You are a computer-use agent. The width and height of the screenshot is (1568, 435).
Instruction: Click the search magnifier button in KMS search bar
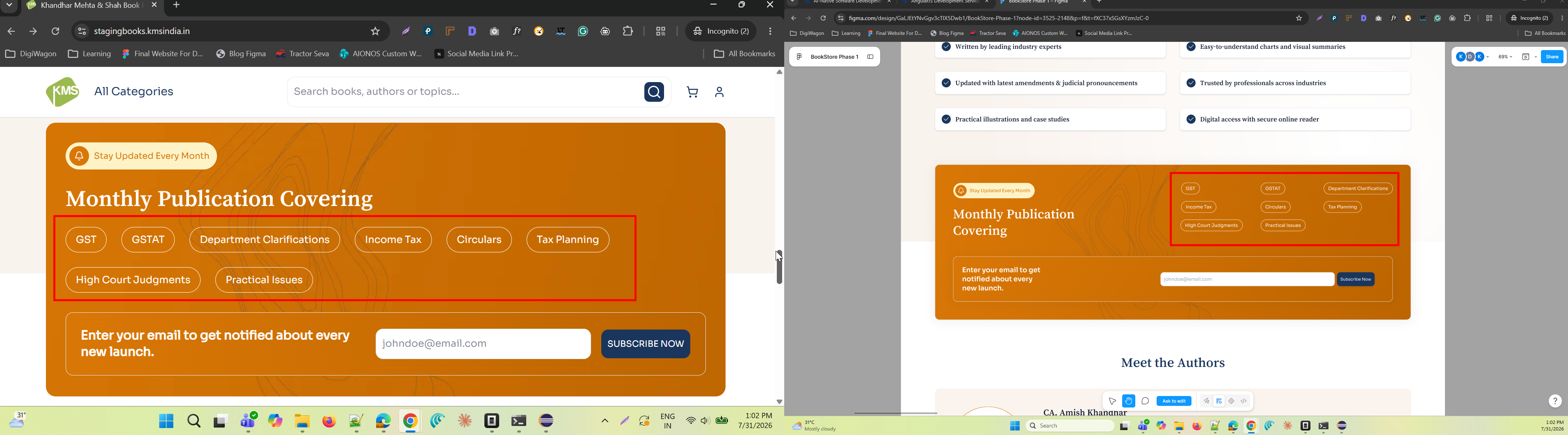click(654, 92)
